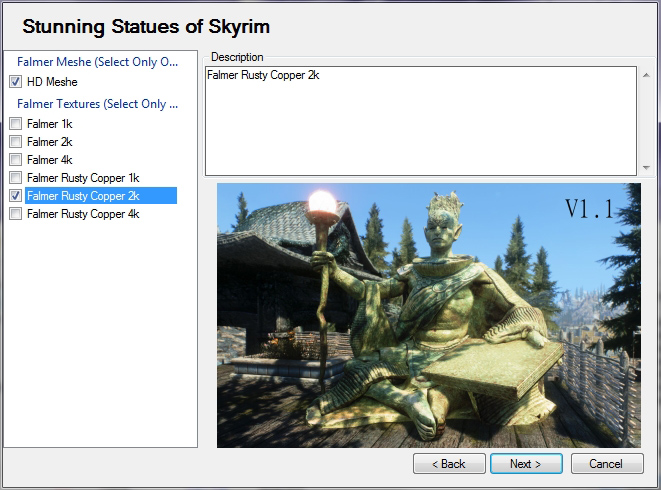Go to the Next step
Screen dimensions: 661x490
point(526,464)
